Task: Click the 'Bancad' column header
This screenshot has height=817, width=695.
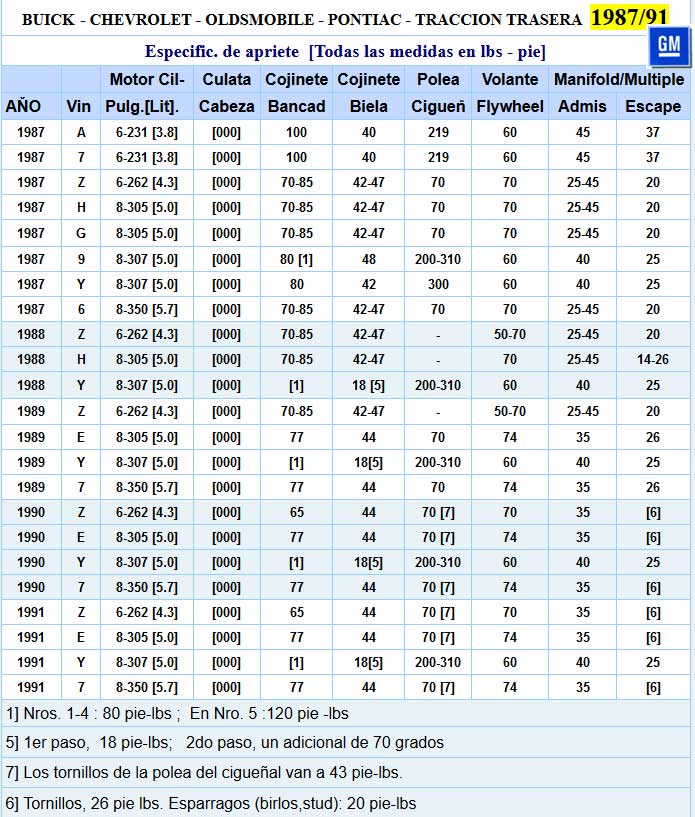Action: point(296,106)
